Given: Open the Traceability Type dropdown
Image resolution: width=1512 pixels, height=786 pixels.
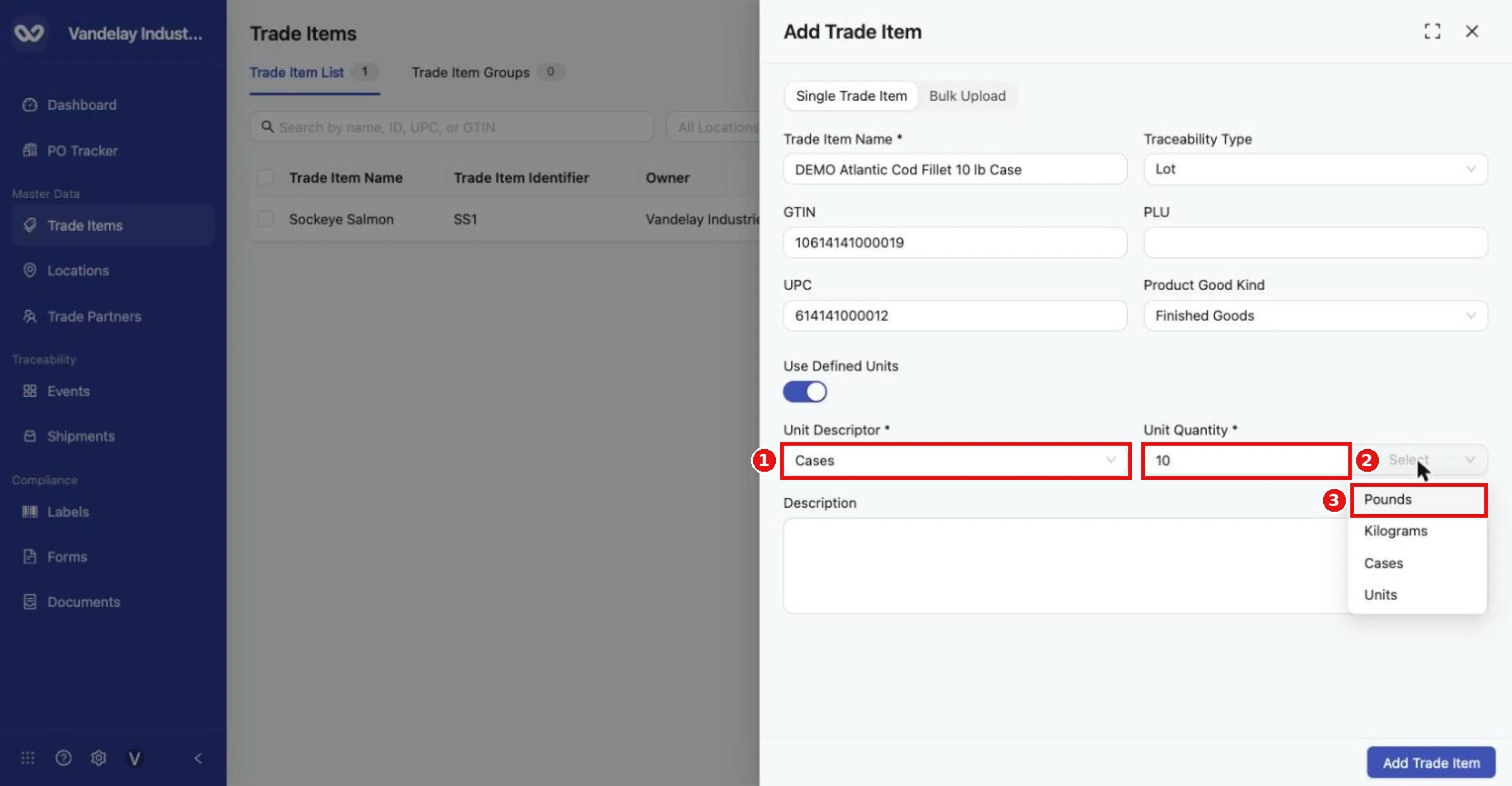Looking at the screenshot, I should 1315,169.
